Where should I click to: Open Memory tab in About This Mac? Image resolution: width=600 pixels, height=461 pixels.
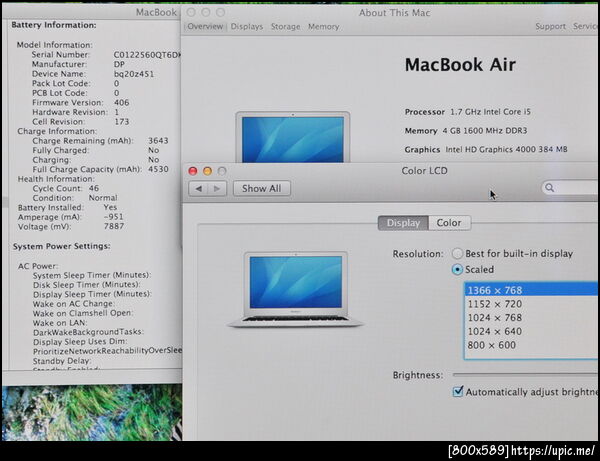click(324, 27)
